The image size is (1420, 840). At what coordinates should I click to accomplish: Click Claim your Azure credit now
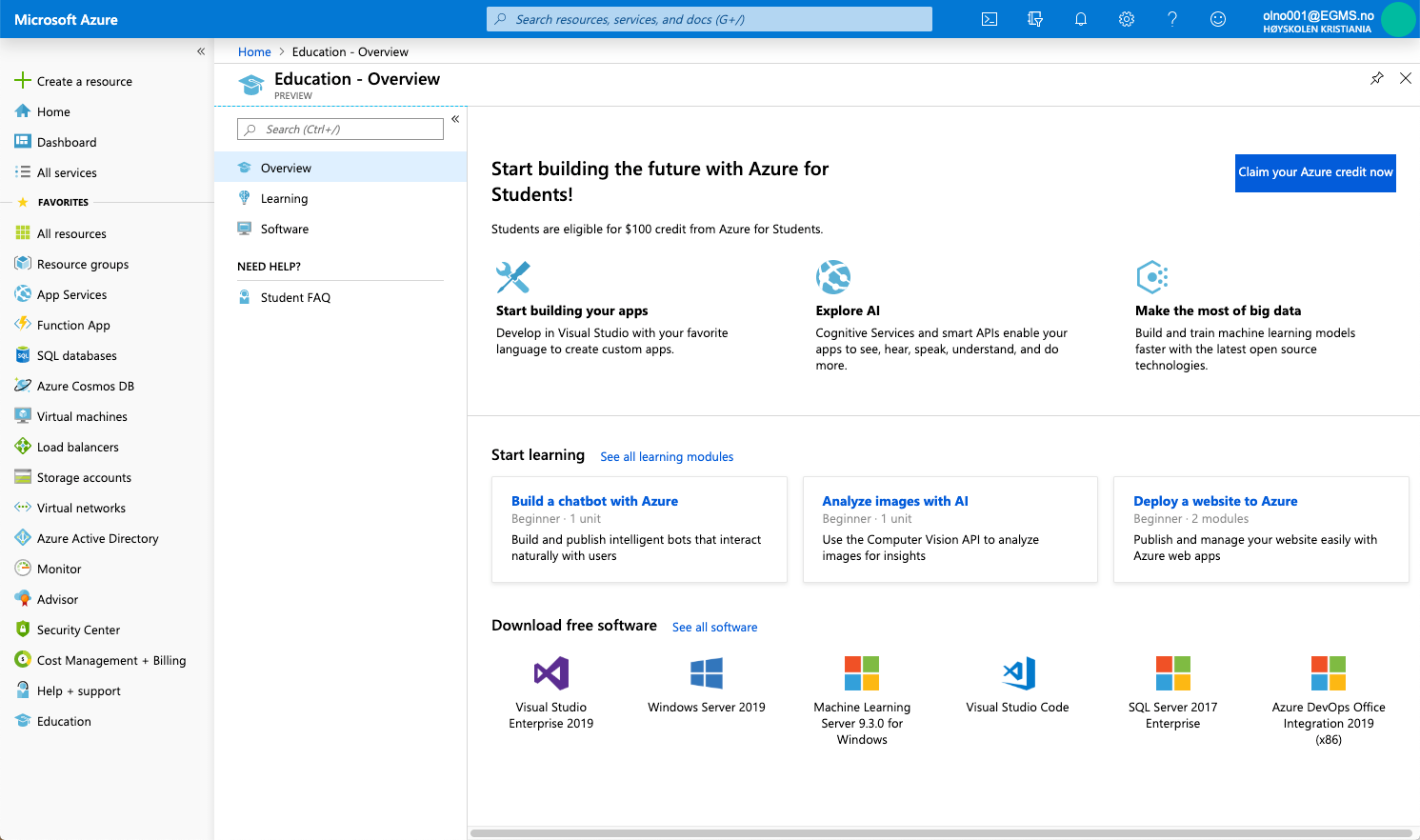[1315, 172]
